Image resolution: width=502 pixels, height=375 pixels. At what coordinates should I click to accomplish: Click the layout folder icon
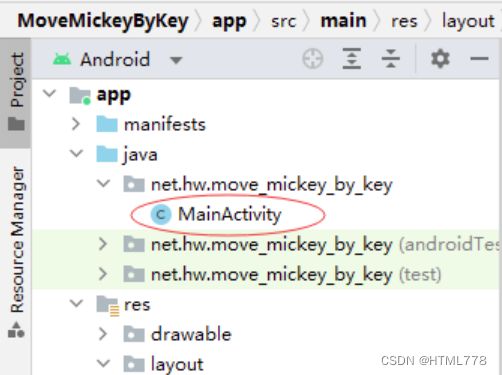[x=134, y=364]
